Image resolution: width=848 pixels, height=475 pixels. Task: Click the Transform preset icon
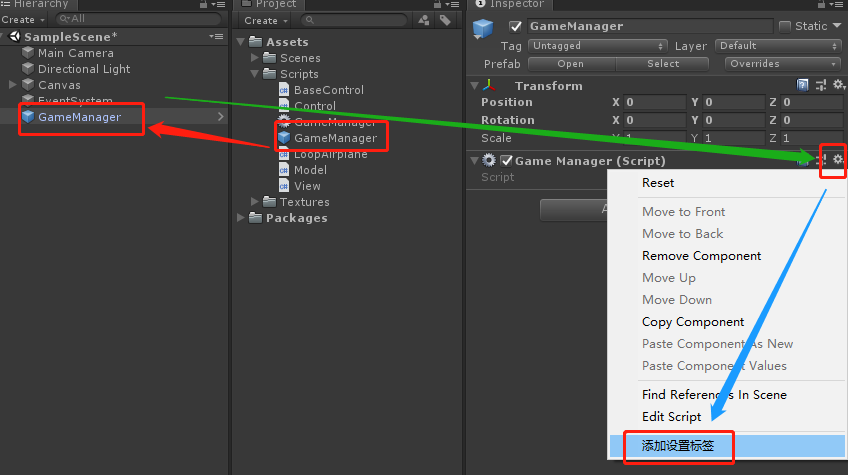click(x=821, y=85)
